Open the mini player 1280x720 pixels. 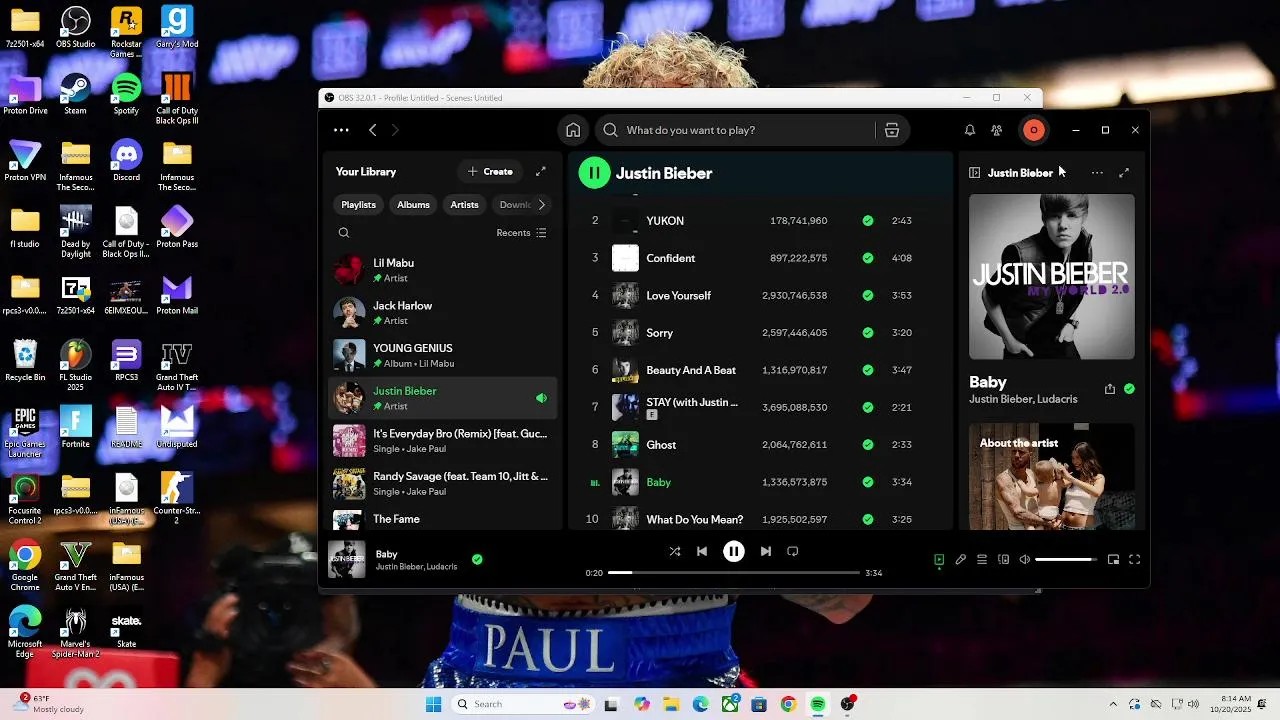(x=1113, y=560)
